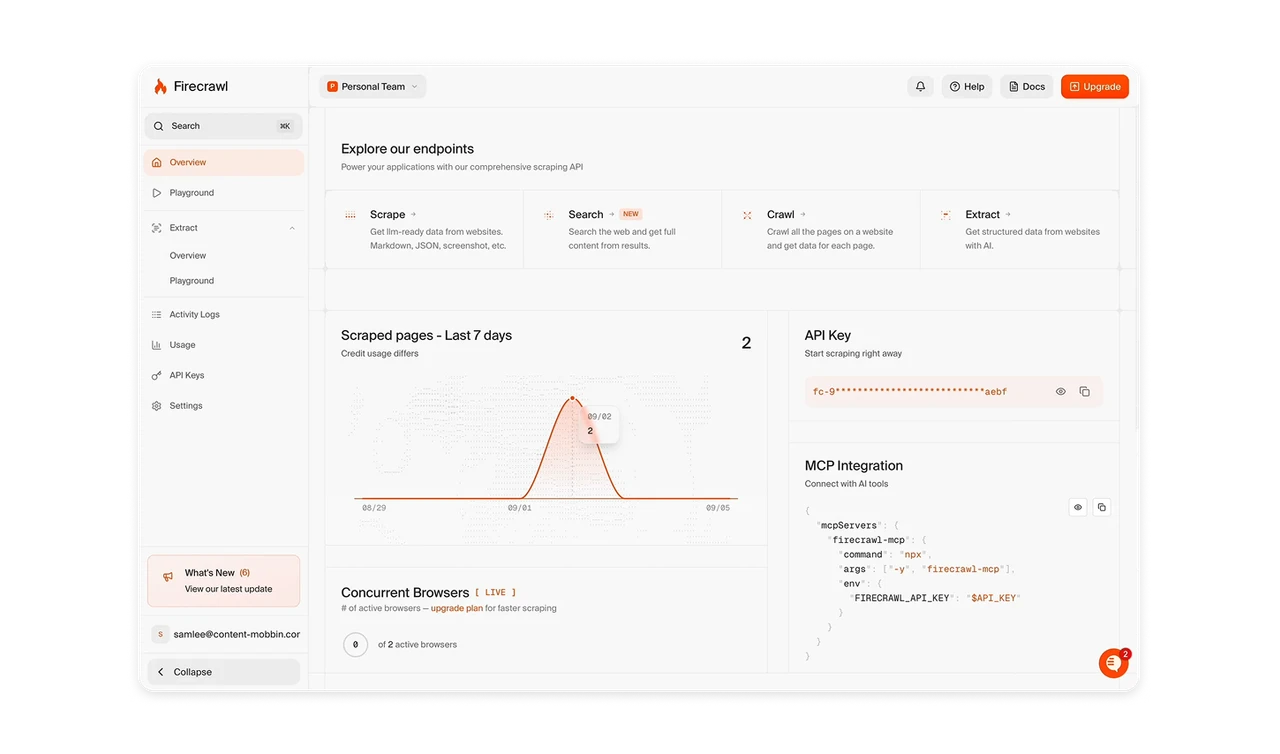Image resolution: width=1280 pixels, height=754 pixels.
Task: Open the Usage page
Action: 224,345
